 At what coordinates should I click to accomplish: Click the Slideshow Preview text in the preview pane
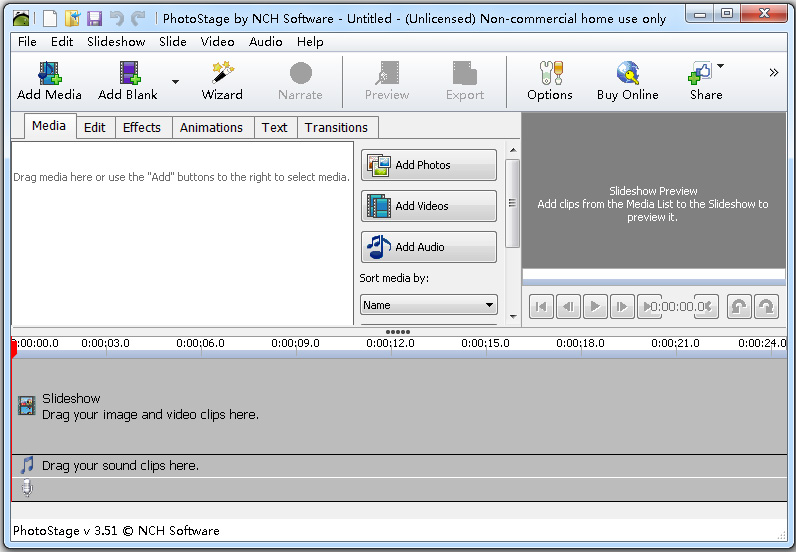tap(653, 191)
